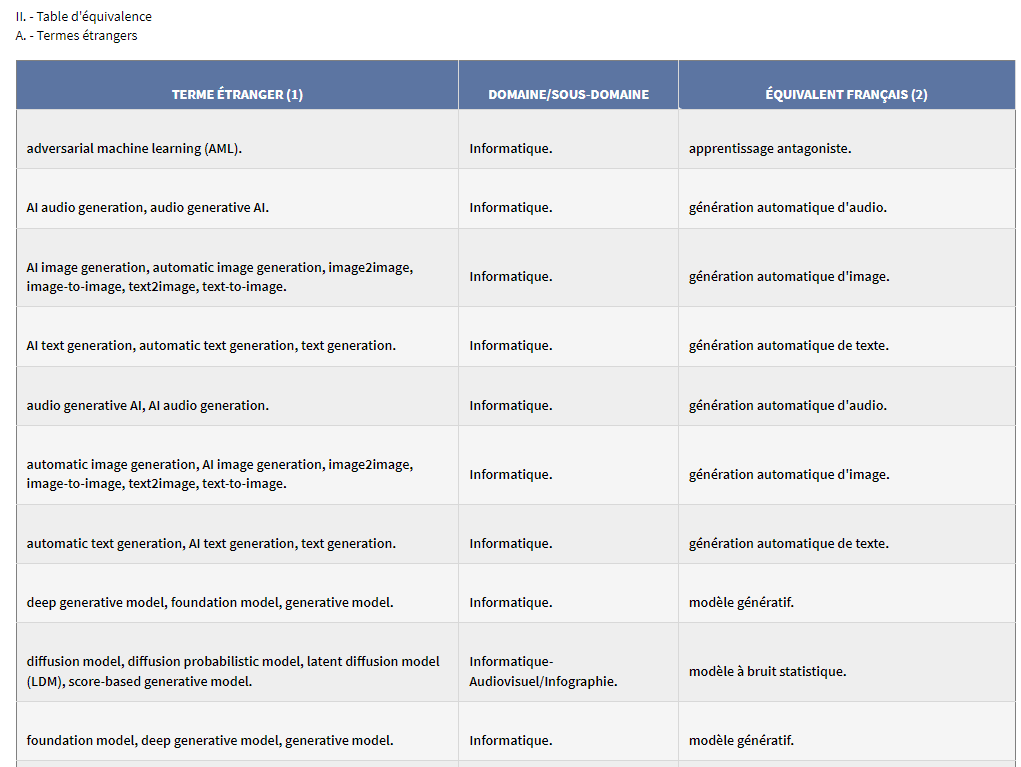Viewport: 1021px width, 767px height.
Task: Click "deep generative model, foundation model" term
Action: (x=214, y=602)
